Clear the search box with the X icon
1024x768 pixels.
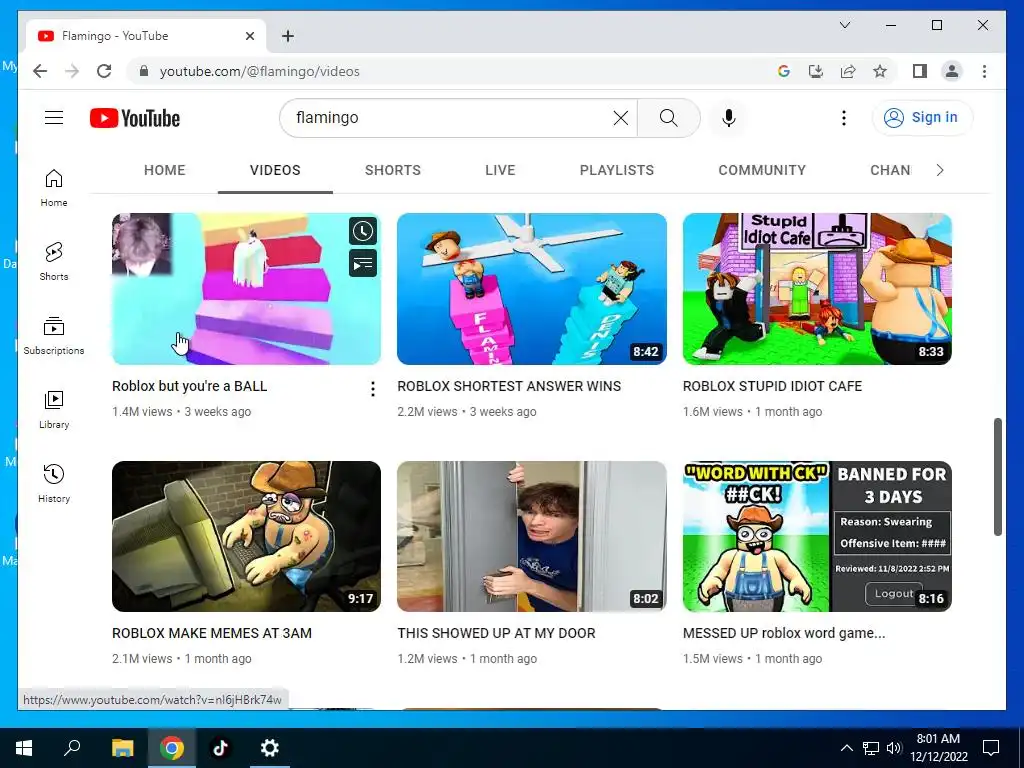click(620, 118)
